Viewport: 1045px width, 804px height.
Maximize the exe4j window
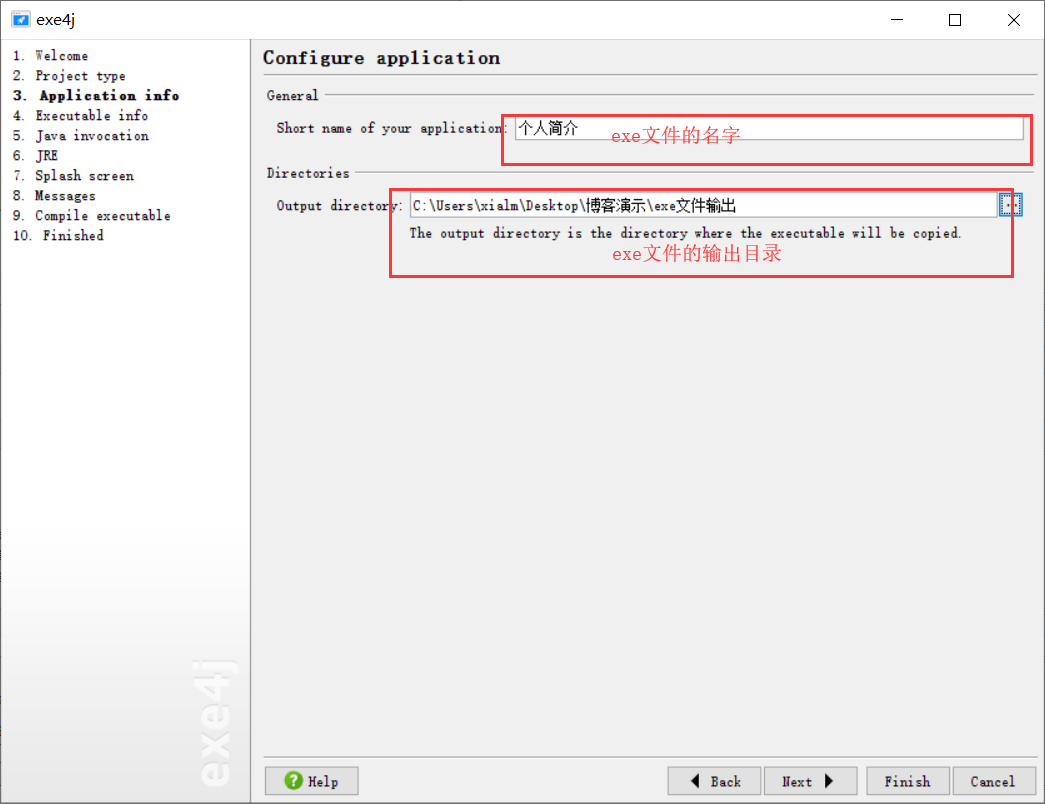tap(955, 20)
